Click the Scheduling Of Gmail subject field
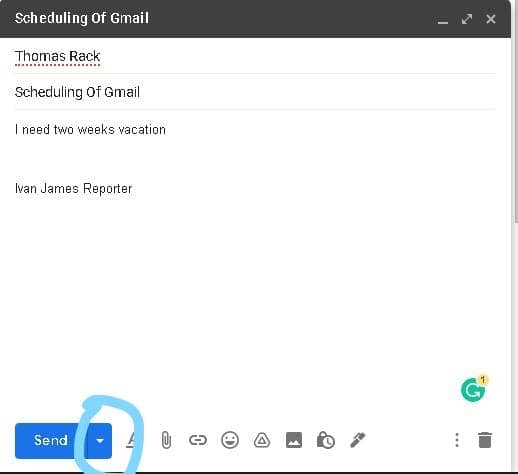Viewport: 518px width, 474px height. [x=255, y=92]
